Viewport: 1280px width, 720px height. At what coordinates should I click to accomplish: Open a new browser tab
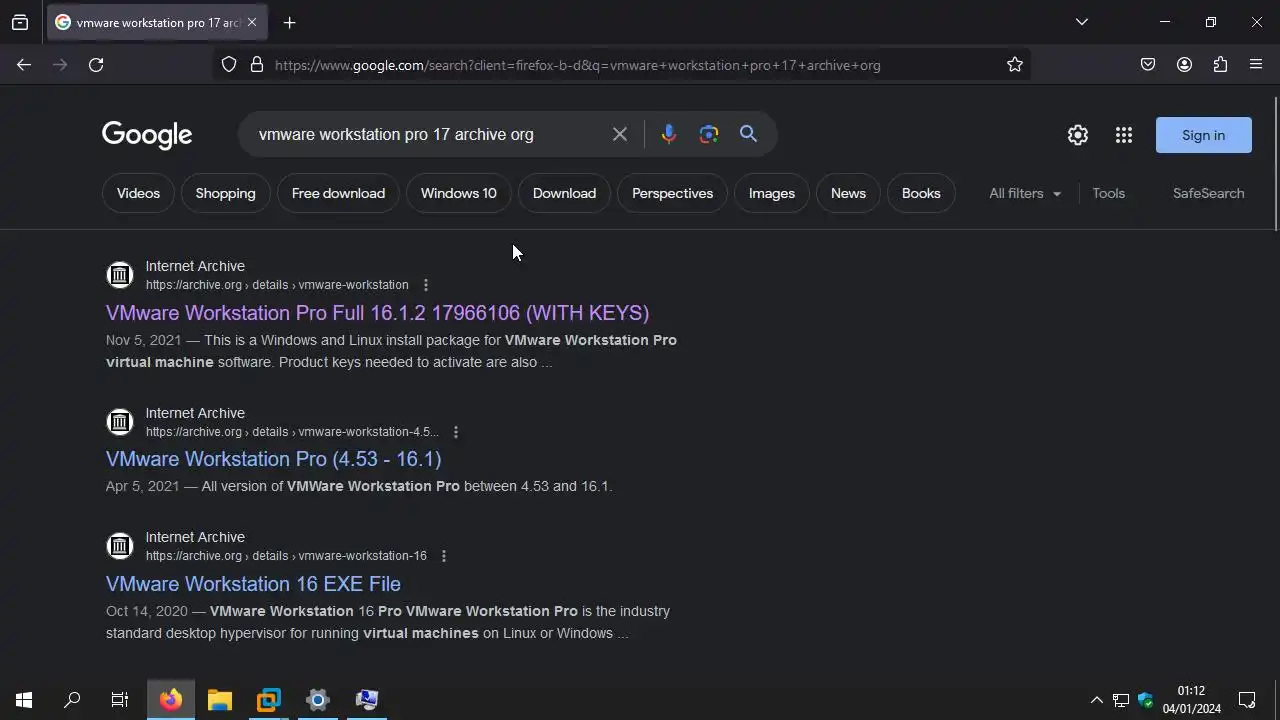click(289, 22)
